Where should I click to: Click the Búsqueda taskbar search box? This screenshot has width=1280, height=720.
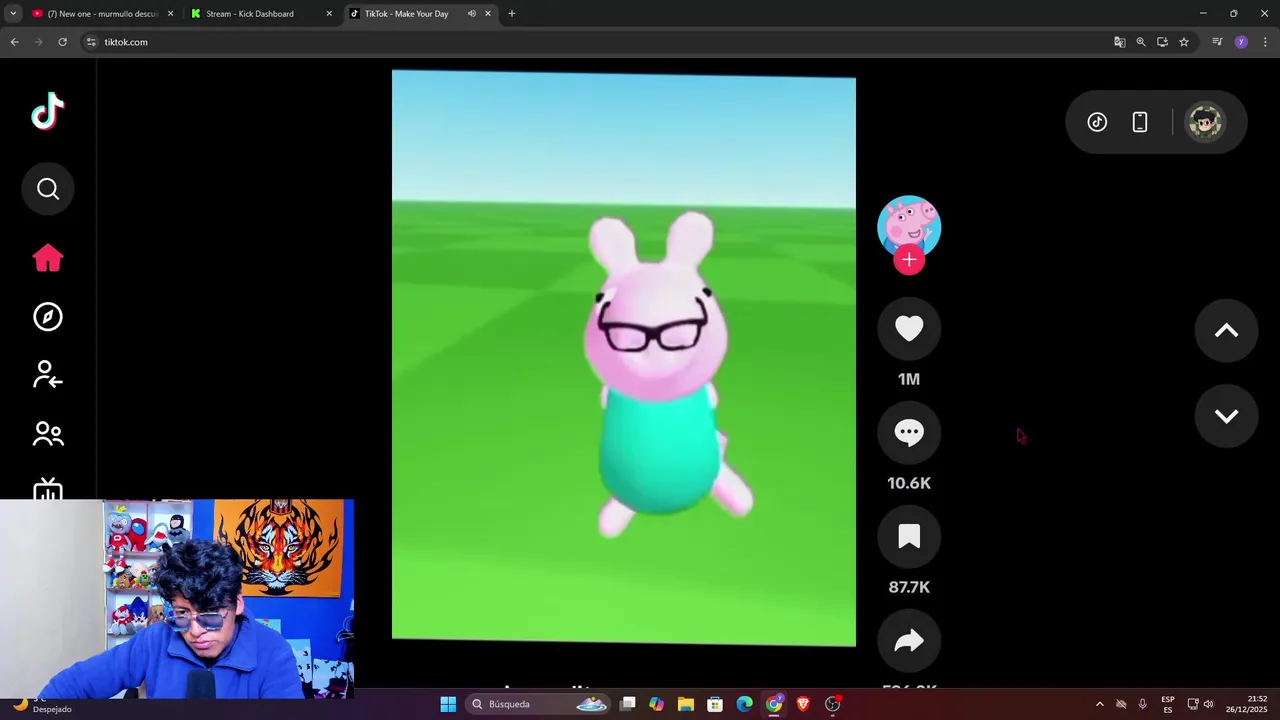540,704
